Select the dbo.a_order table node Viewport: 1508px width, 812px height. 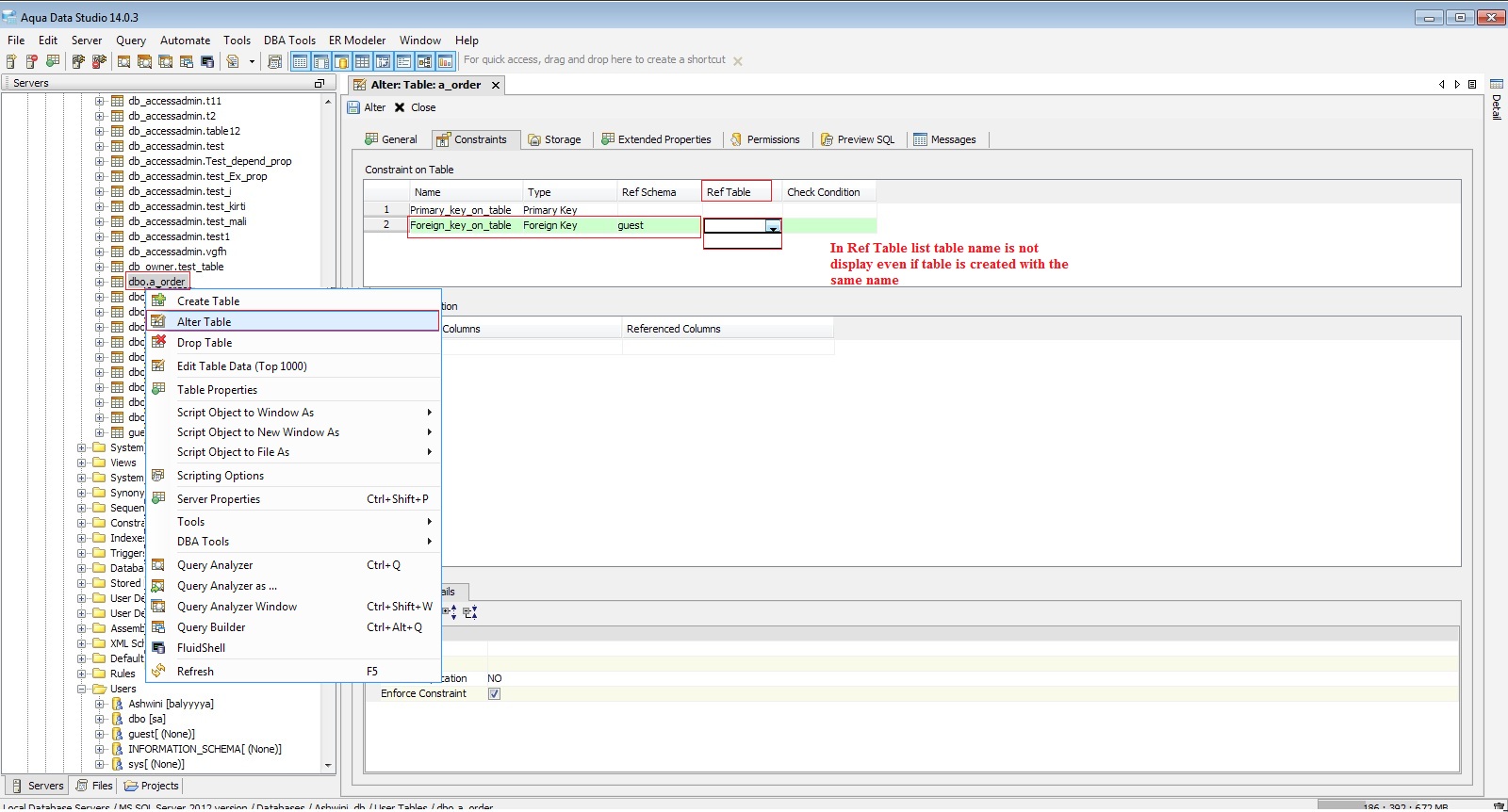(x=156, y=282)
